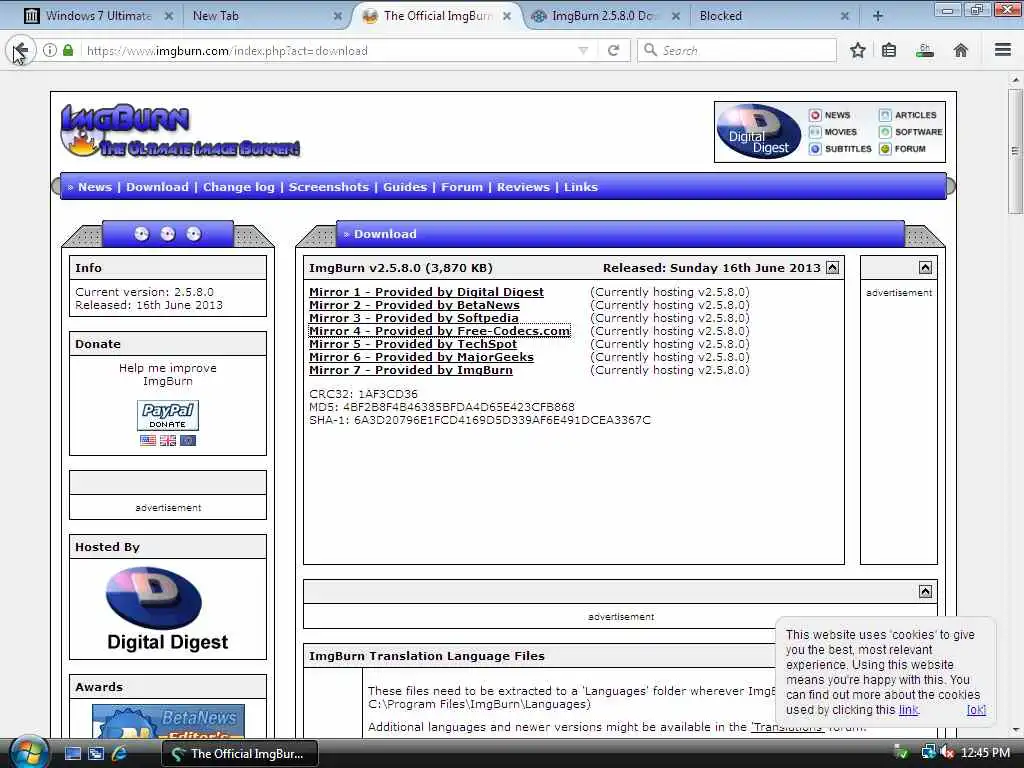Open the Digital Digest MOVIES link
1024x768 pixels.
coord(833,132)
